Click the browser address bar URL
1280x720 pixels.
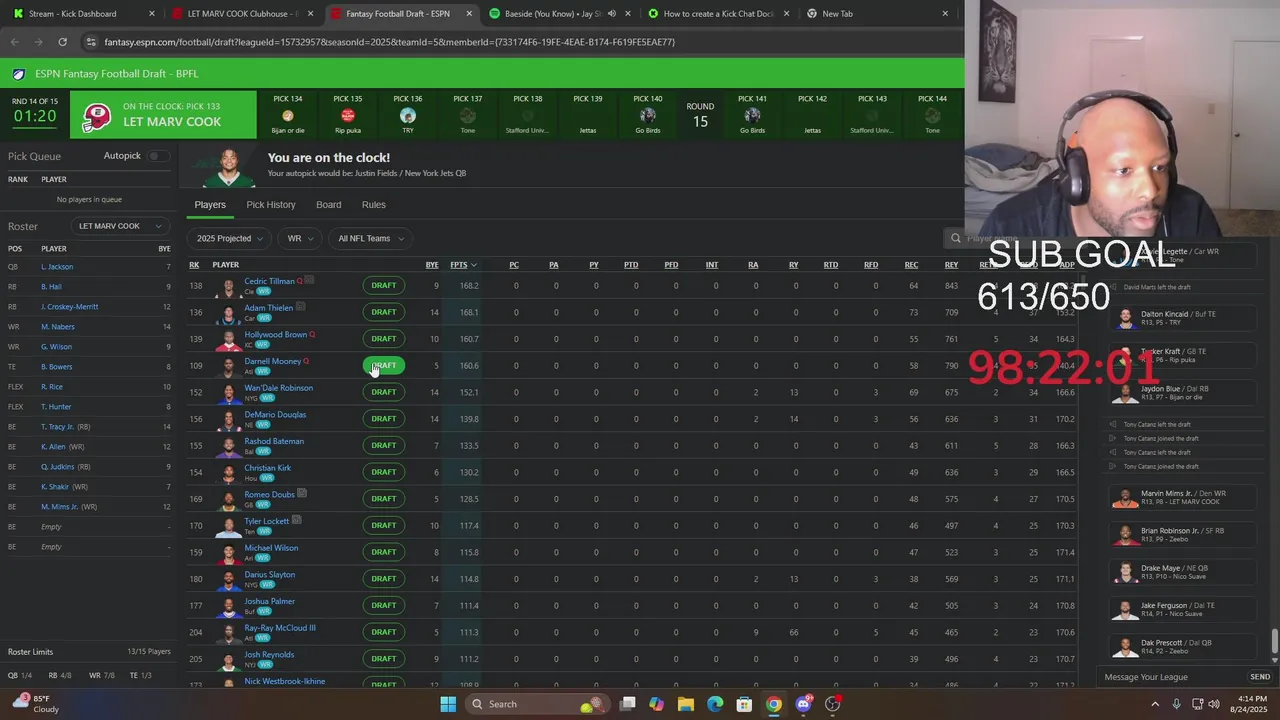390,42
